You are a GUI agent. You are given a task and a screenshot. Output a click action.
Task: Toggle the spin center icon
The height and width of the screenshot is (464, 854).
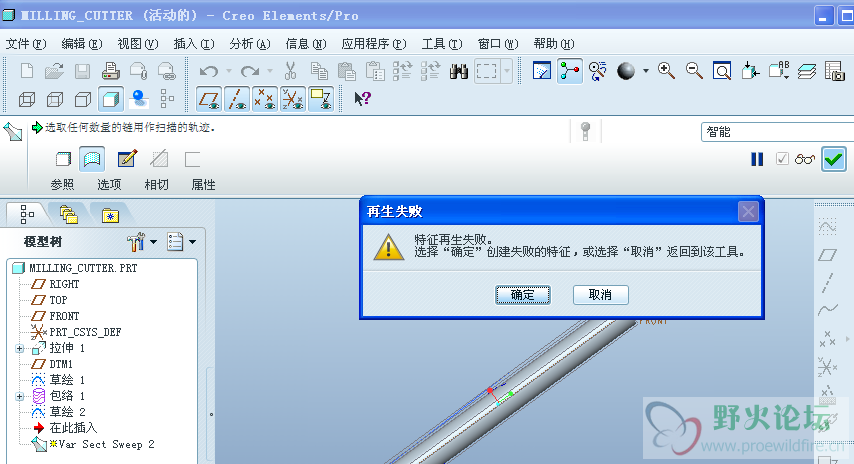pyautogui.click(x=570, y=71)
